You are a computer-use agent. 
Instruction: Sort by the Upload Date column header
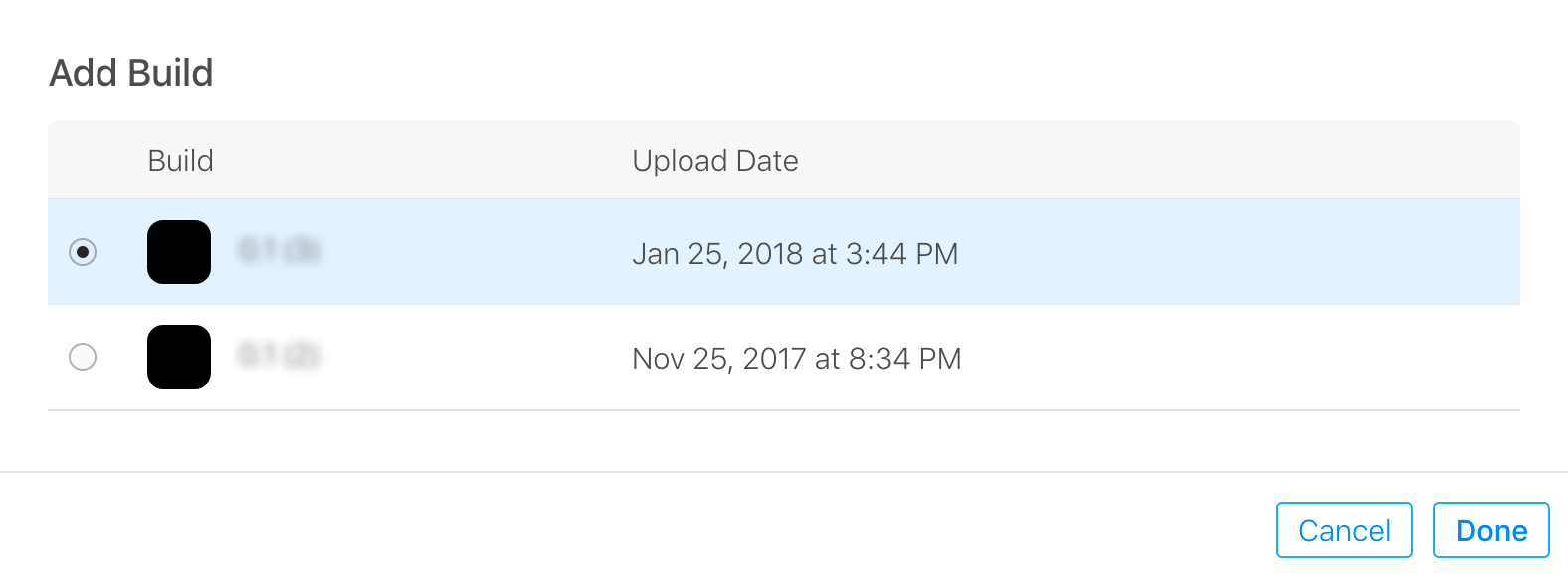tap(715, 161)
